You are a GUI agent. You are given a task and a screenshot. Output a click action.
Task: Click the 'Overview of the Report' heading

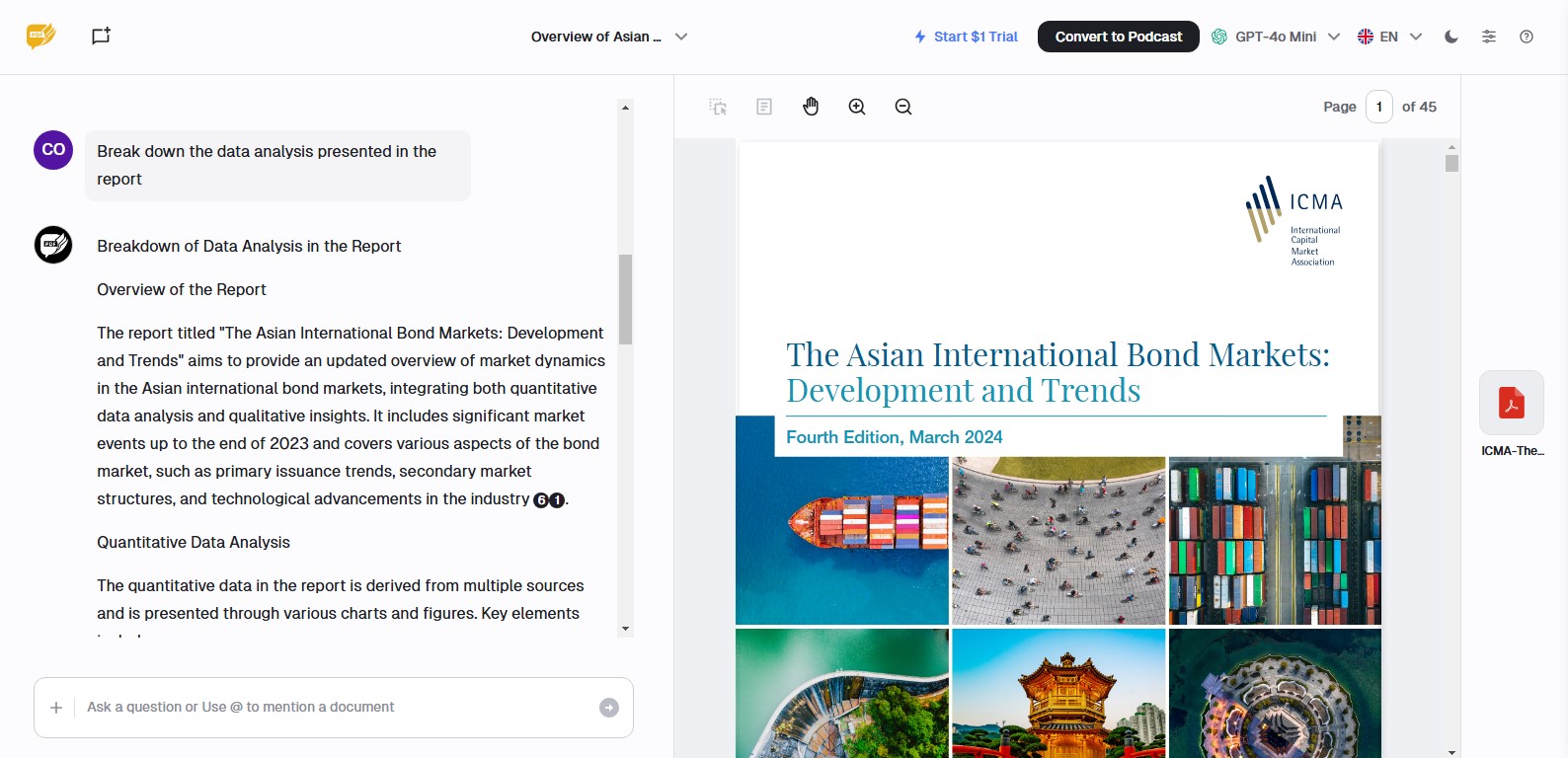pos(182,290)
